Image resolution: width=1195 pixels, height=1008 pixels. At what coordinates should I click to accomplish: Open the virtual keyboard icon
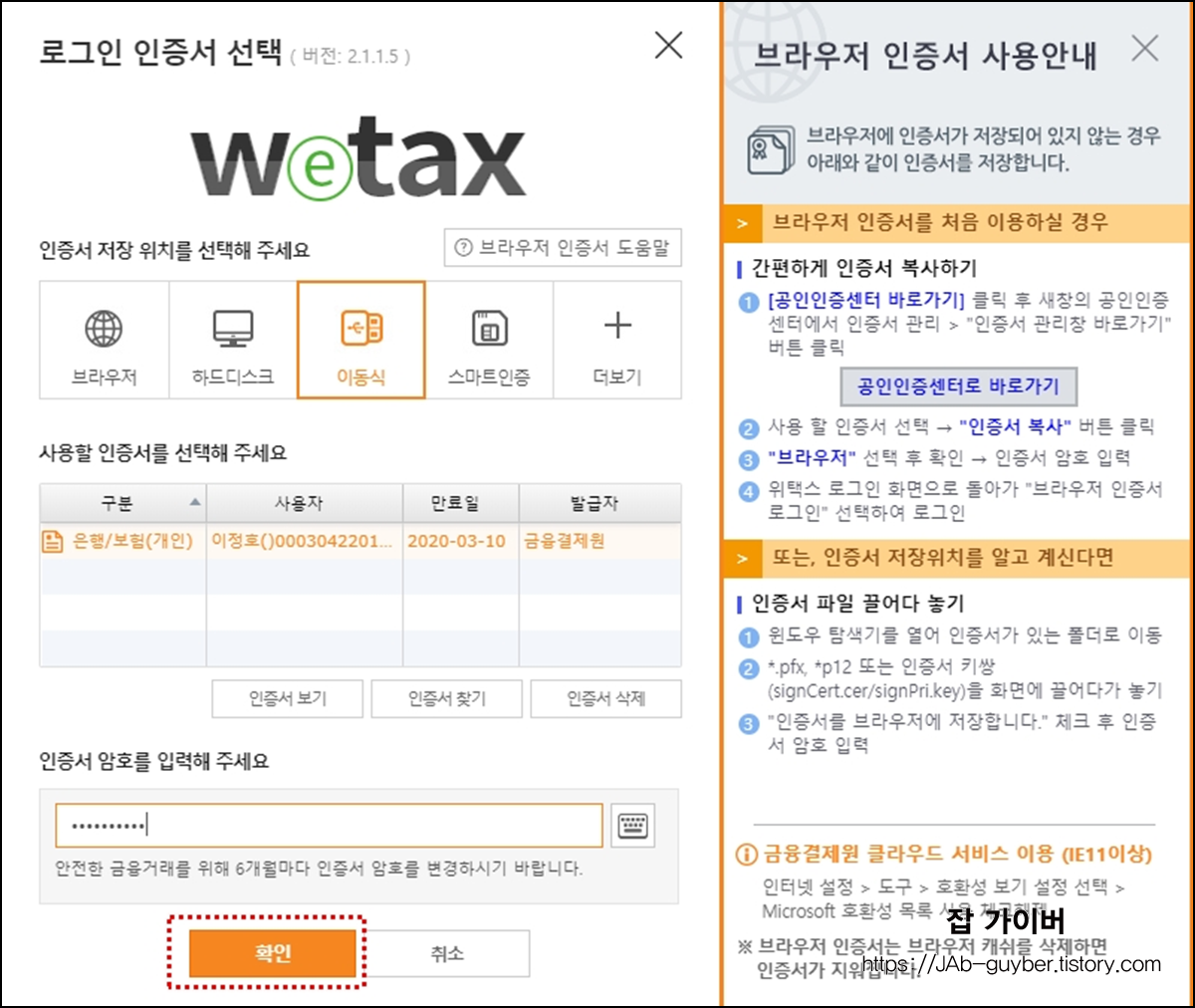point(632,826)
